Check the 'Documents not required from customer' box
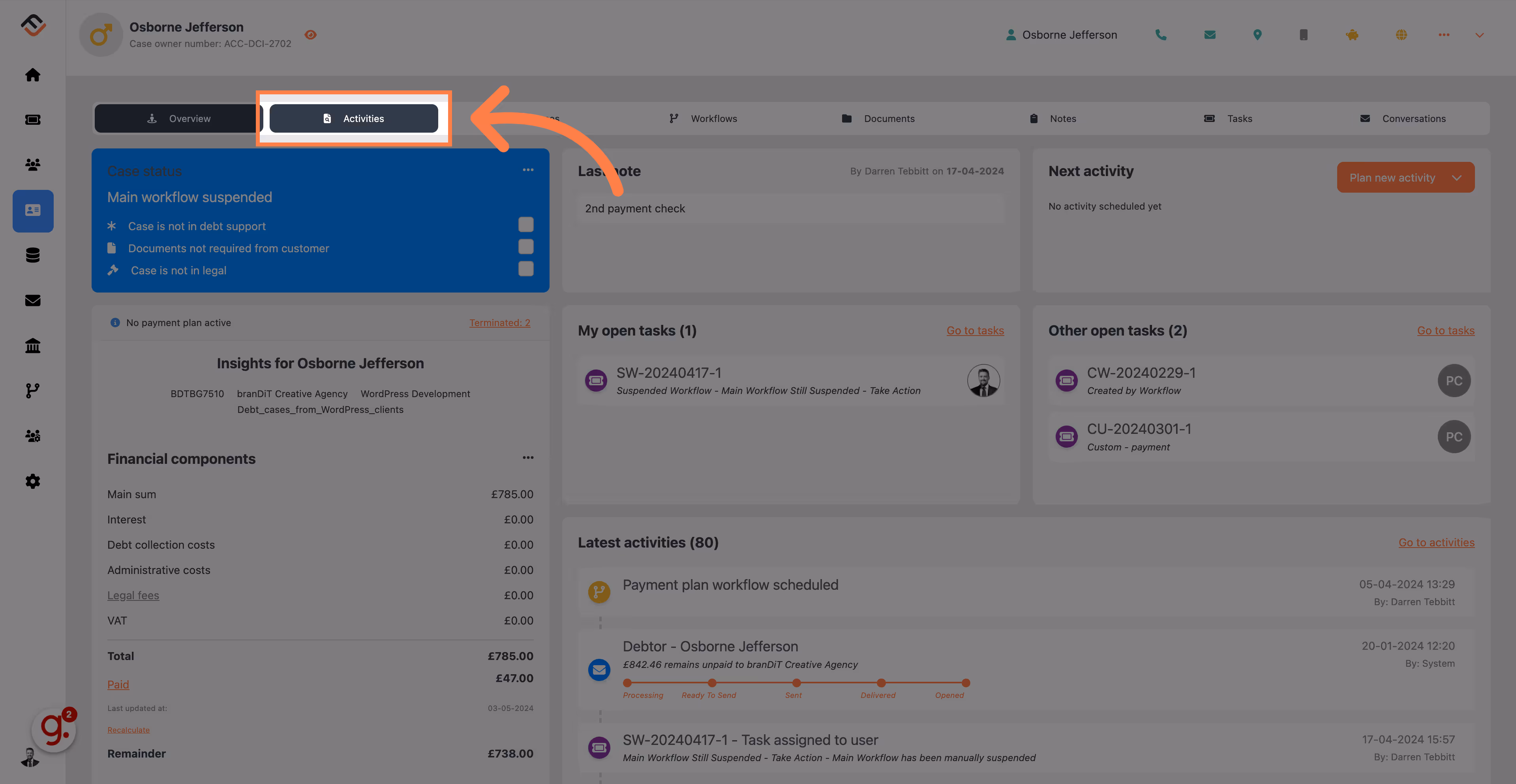The height and width of the screenshot is (784, 1516). click(x=525, y=247)
